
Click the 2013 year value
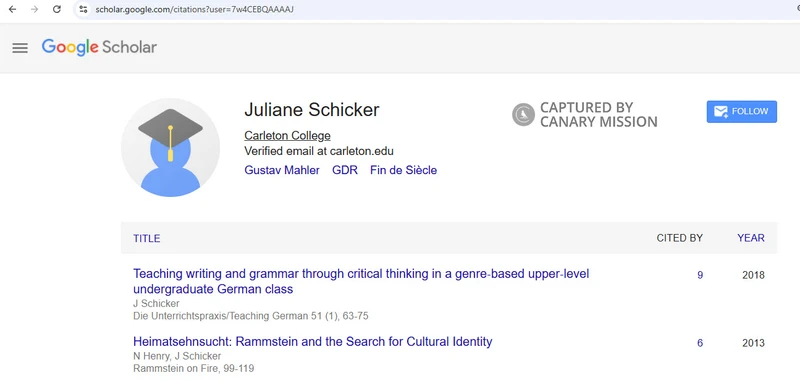tap(753, 343)
